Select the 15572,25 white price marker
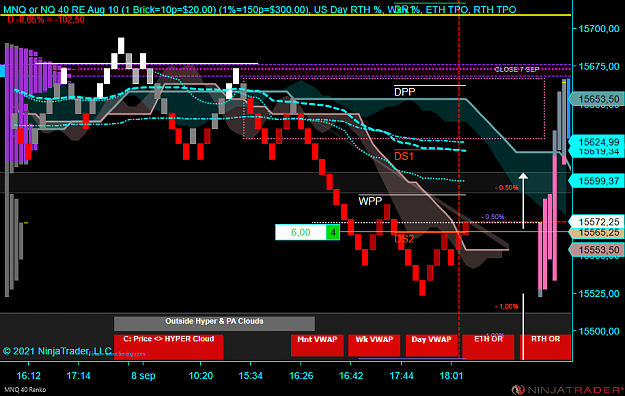Screen dimensions: 625x396 (596, 222)
